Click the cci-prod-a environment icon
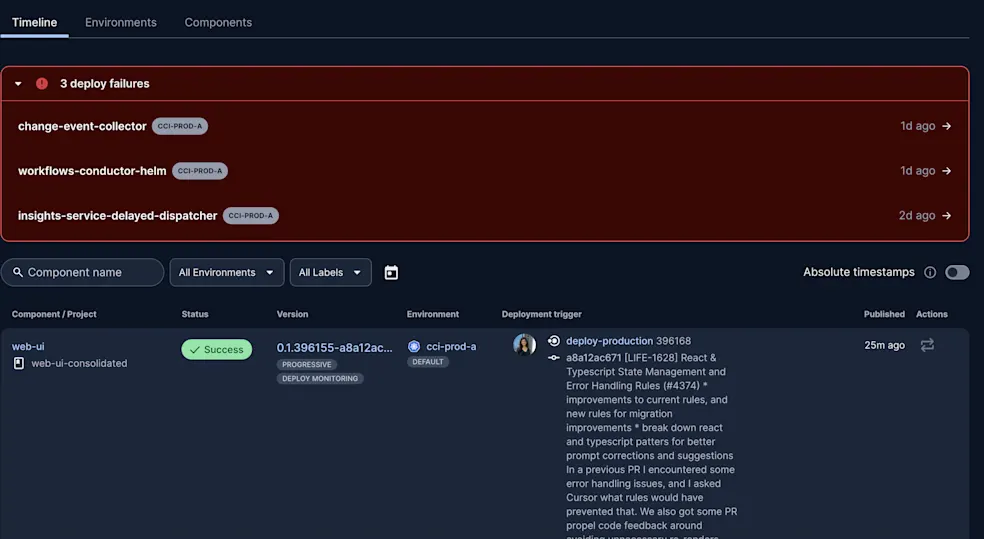 (414, 346)
